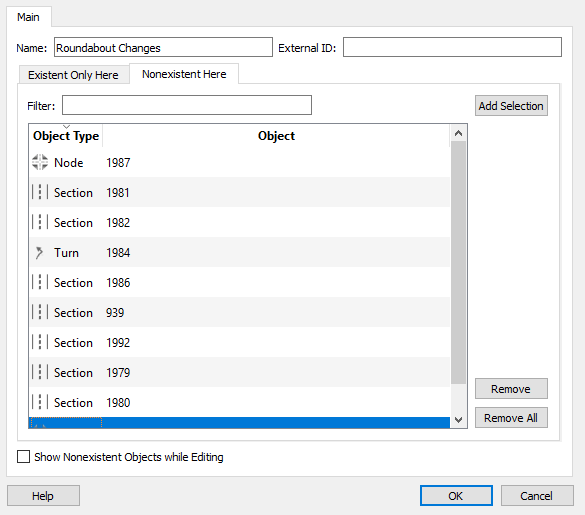Switch to the Main tab
585x515 pixels.
click(28, 17)
